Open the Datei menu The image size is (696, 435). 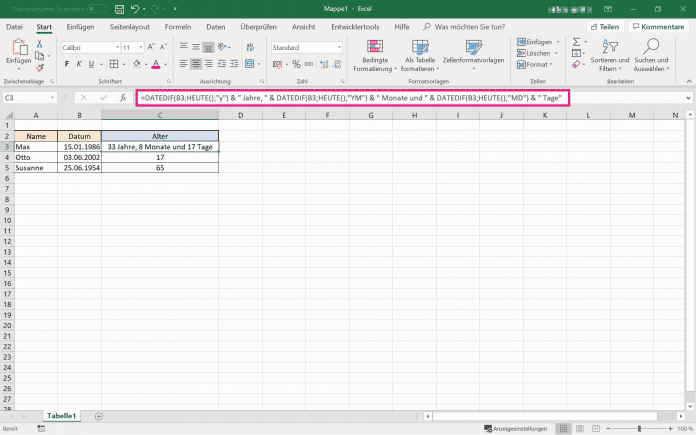click(15, 26)
